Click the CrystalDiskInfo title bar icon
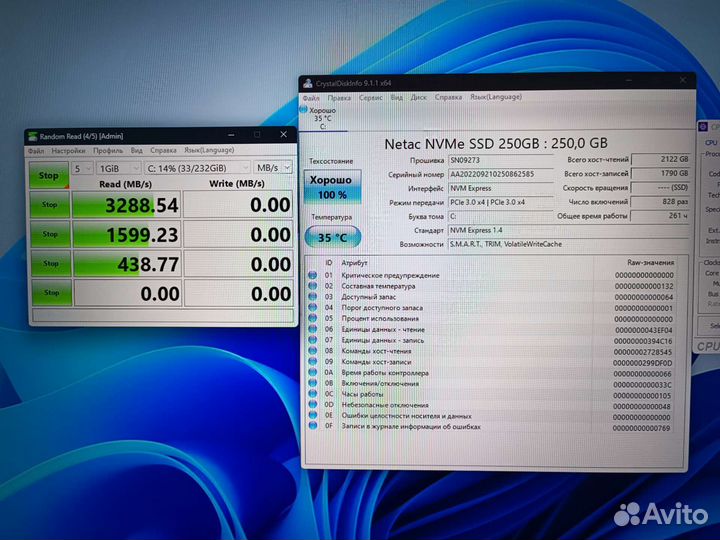Viewport: 720px width, 540px height. pos(308,84)
